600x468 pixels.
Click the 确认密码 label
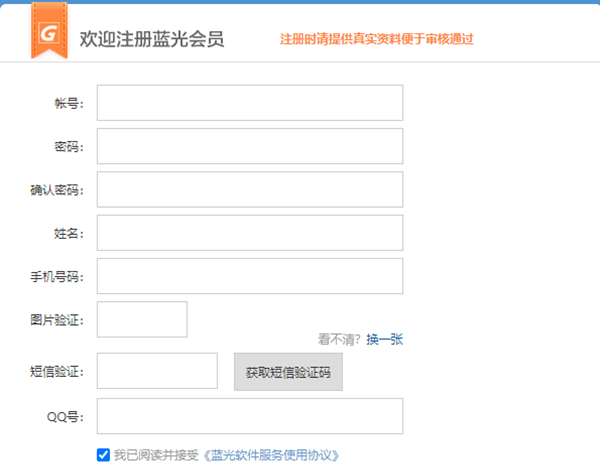coord(57,190)
